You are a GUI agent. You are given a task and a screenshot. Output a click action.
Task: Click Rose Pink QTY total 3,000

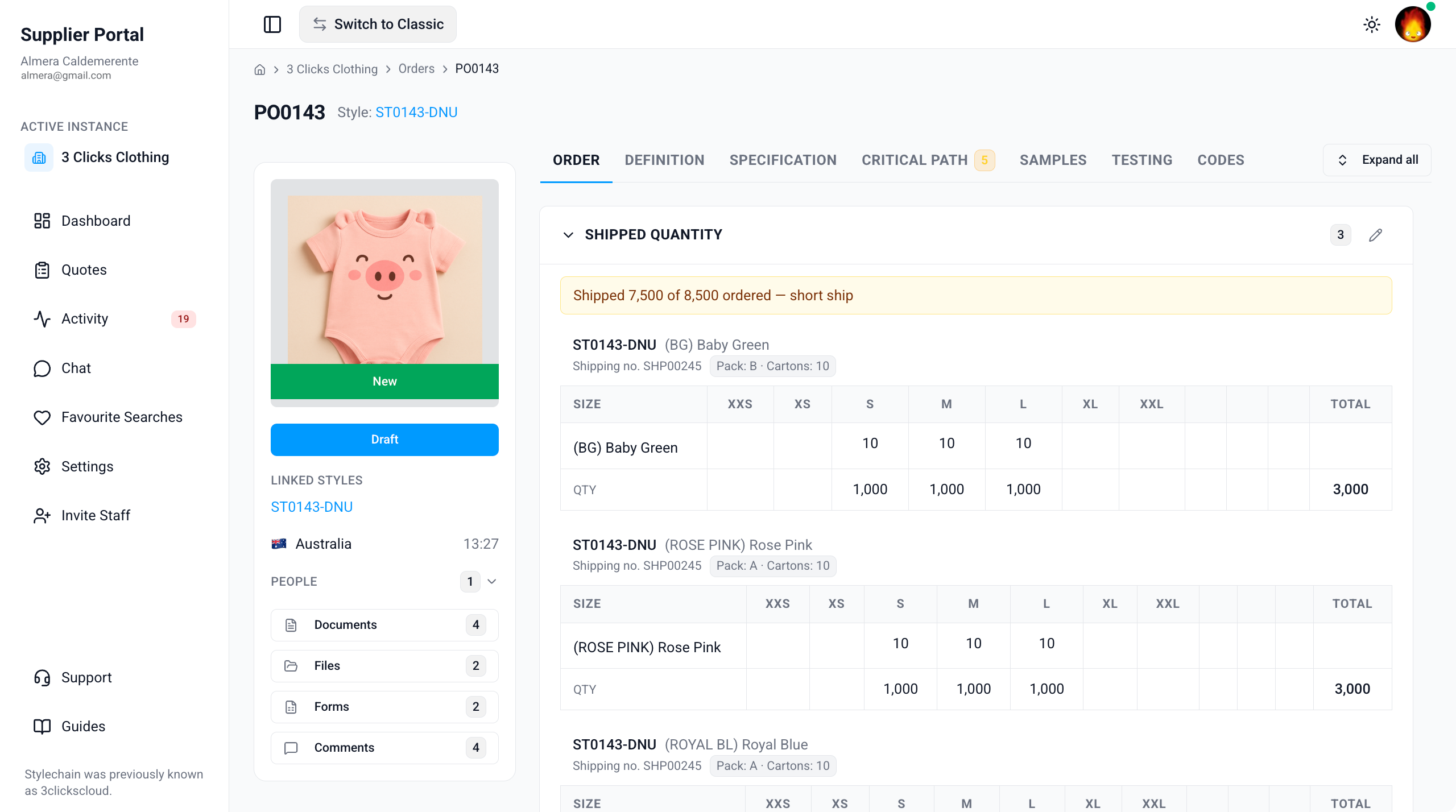pos(1352,689)
